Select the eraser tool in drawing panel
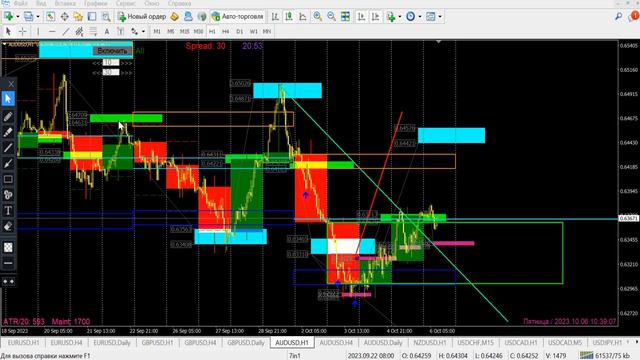640x360 pixels. [8, 226]
